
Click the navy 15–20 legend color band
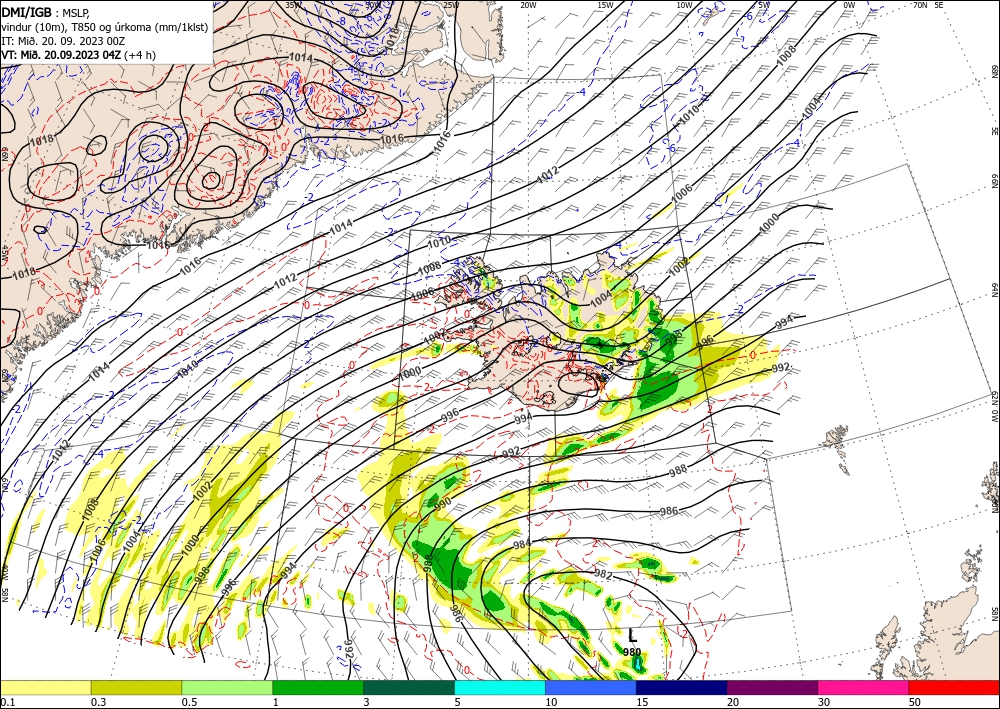682,687
